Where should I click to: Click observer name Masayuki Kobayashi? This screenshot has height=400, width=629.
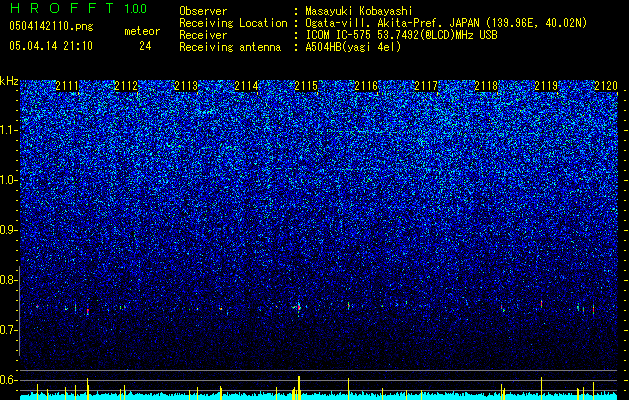359,11
